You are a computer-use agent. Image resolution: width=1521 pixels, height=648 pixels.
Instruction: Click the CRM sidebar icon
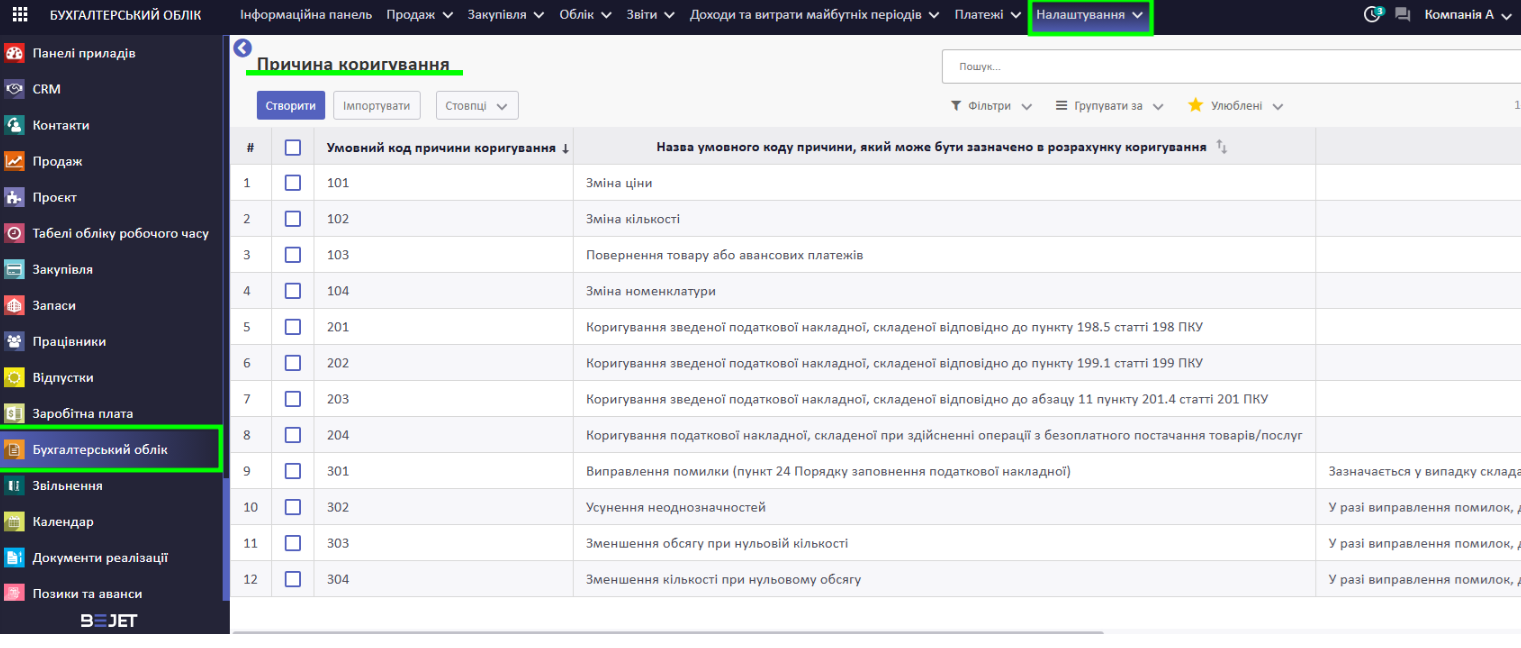point(14,89)
